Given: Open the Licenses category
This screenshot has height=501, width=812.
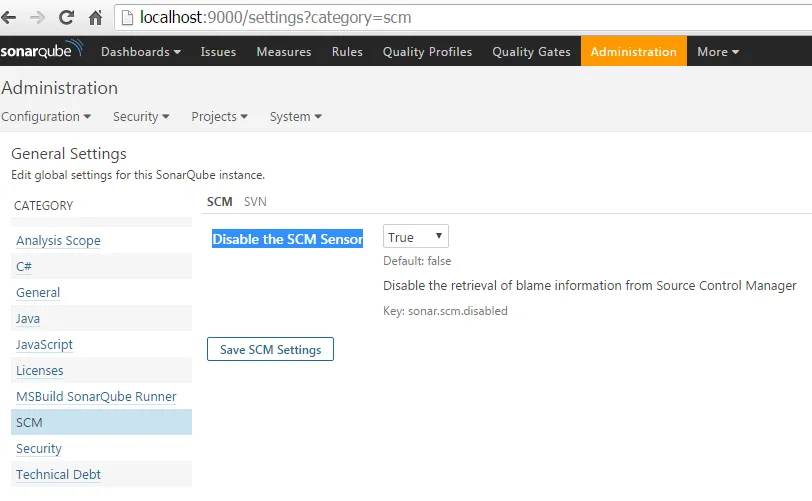Looking at the screenshot, I should coord(40,370).
